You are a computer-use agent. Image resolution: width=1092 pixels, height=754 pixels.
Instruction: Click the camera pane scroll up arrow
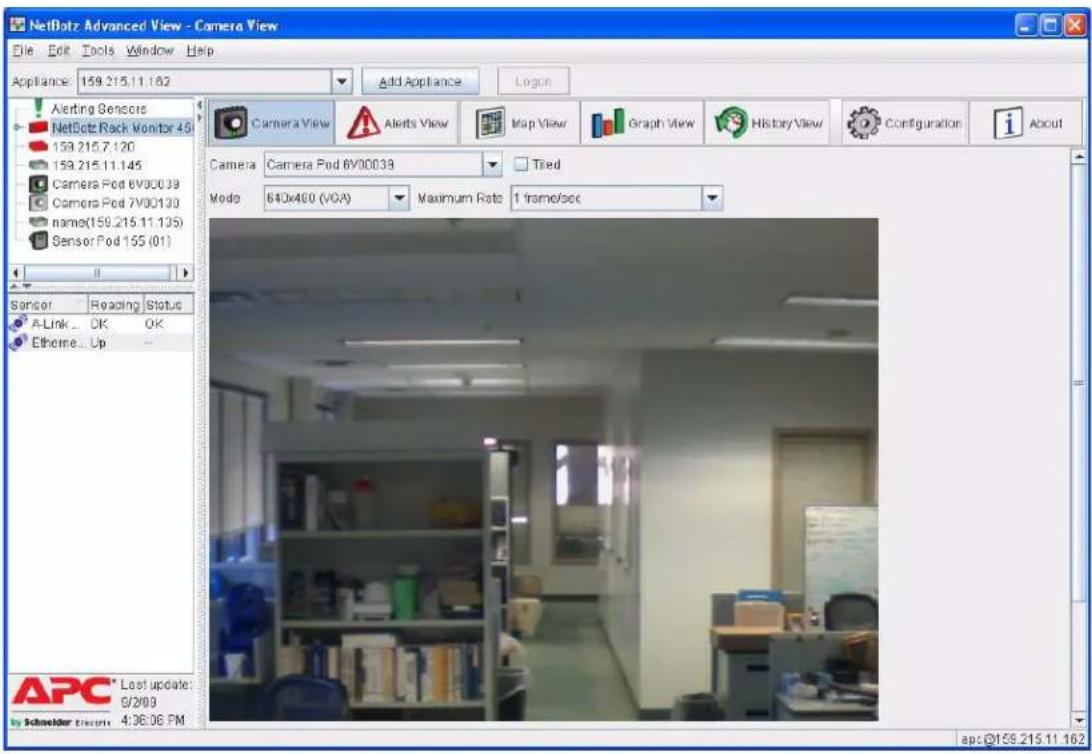[1079, 157]
